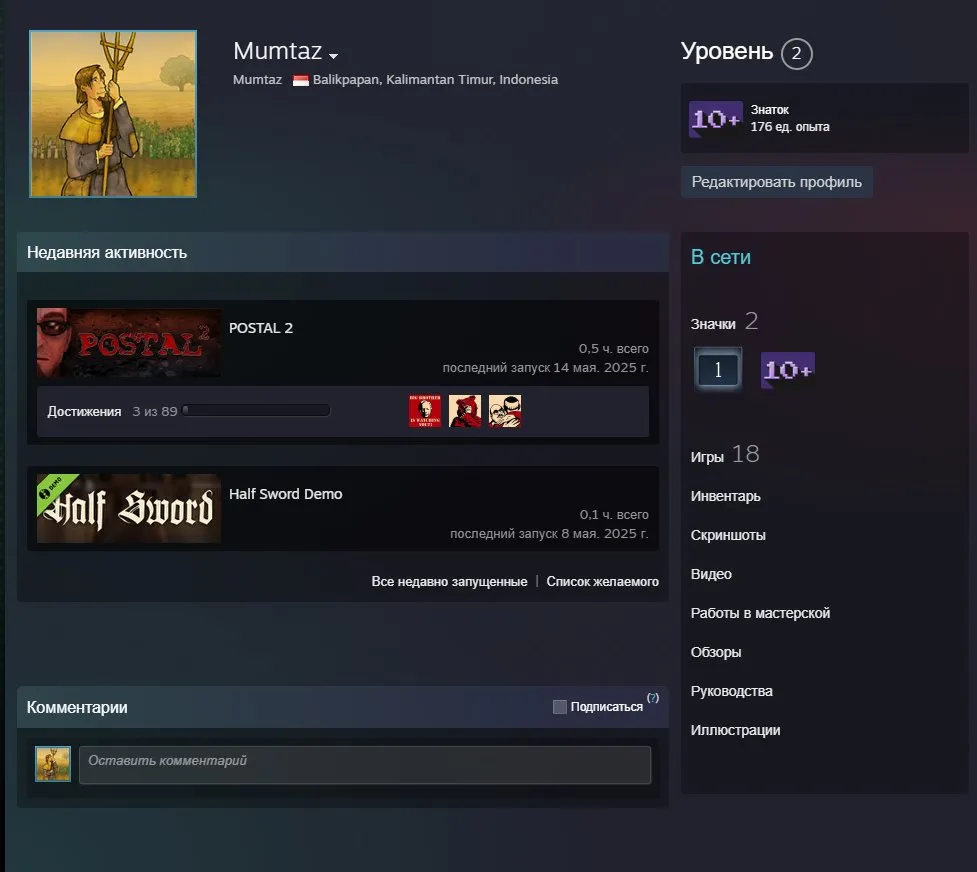
Task: Click the В сети status text
Action: pyautogui.click(x=721, y=257)
